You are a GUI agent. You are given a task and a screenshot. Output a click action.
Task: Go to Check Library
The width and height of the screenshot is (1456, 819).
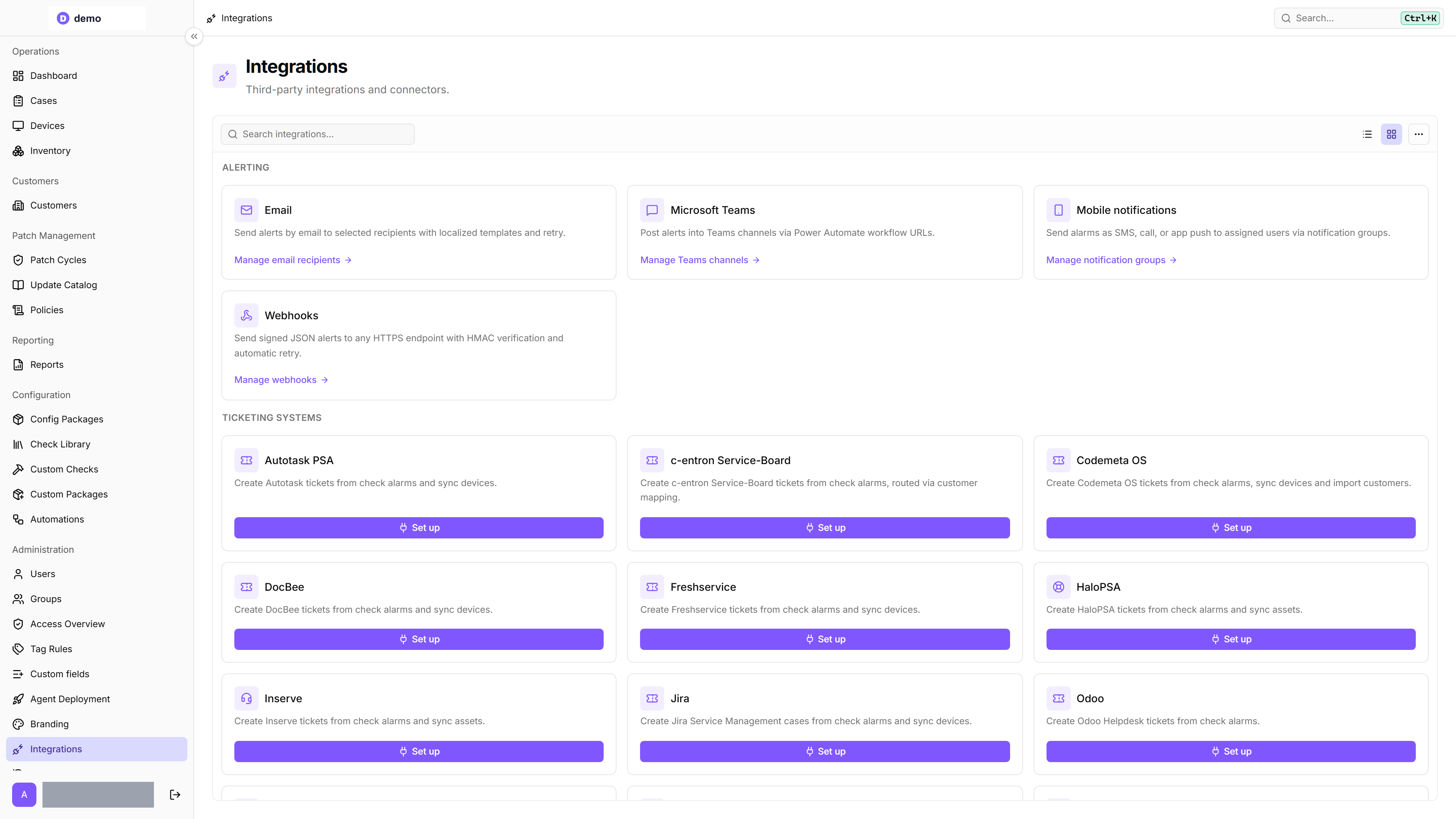97,444
